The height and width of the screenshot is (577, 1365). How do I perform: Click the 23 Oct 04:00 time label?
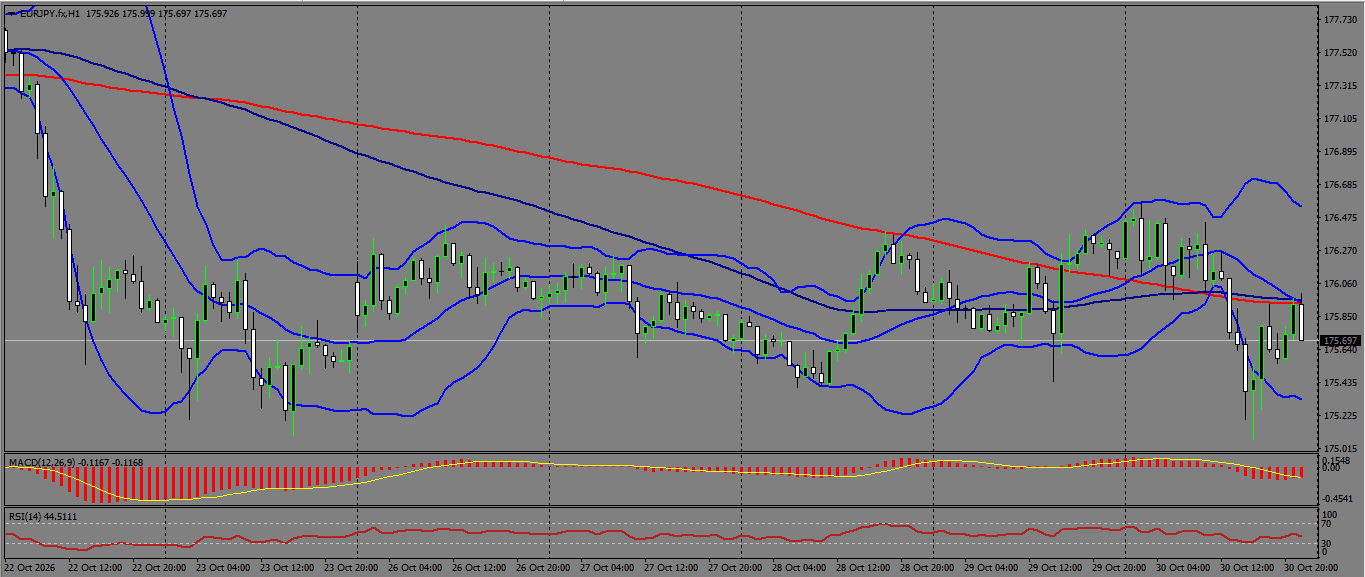pyautogui.click(x=224, y=567)
